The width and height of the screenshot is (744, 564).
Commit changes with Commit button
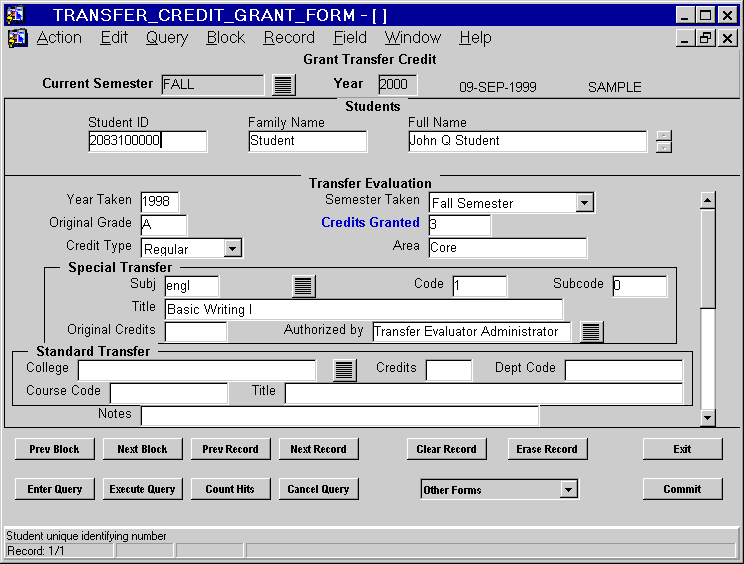[x=682, y=489]
